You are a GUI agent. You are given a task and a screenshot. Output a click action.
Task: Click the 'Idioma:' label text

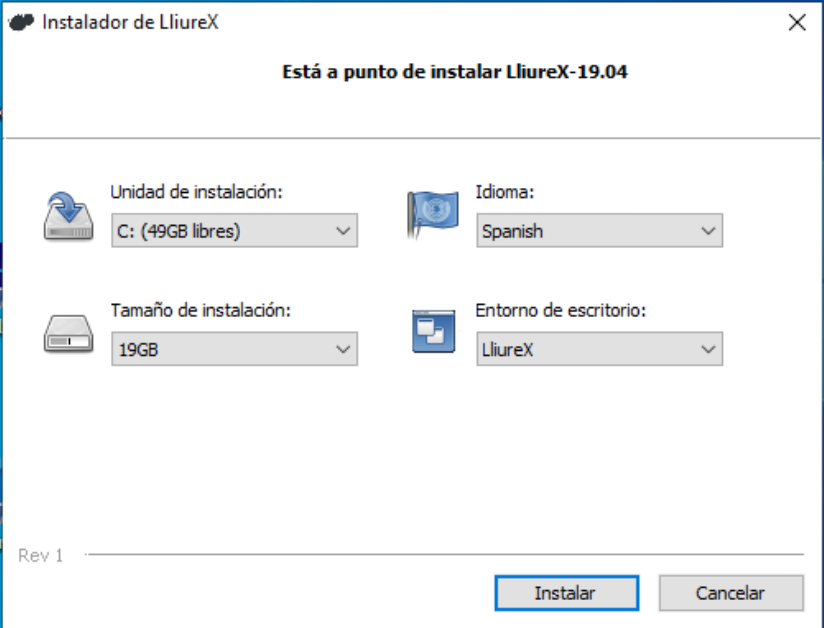pos(504,192)
